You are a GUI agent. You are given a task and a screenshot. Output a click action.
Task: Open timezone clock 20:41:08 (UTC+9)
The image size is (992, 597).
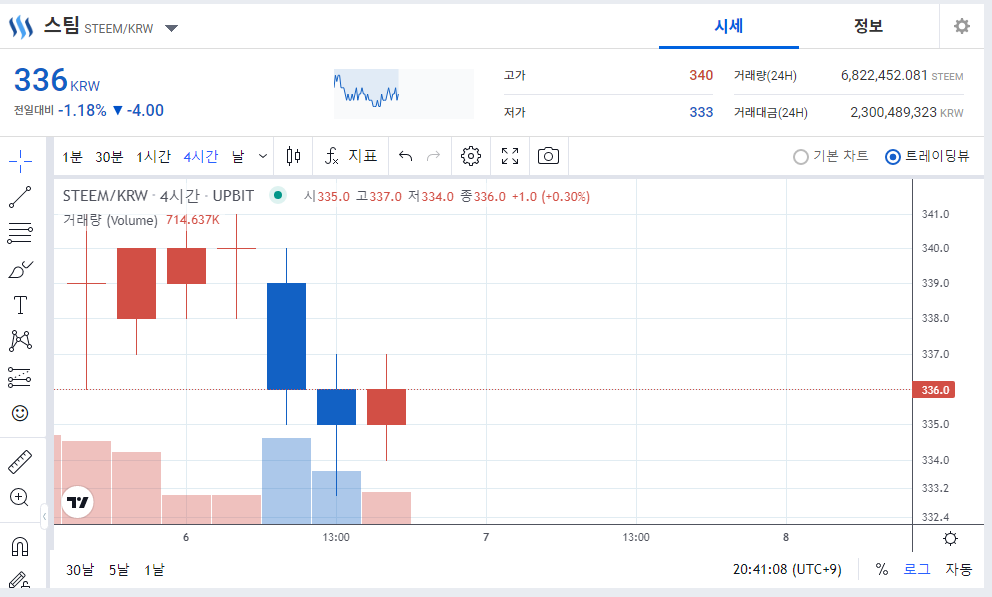[787, 569]
